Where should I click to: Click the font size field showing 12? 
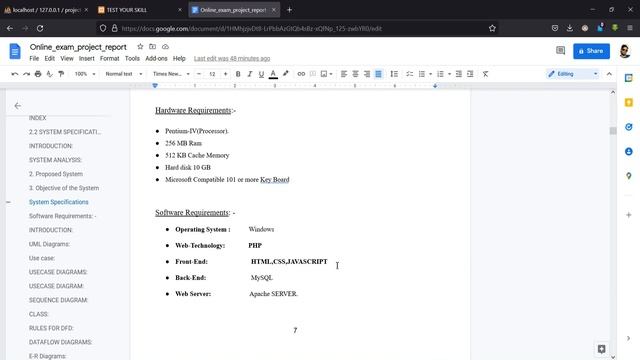coord(212,74)
